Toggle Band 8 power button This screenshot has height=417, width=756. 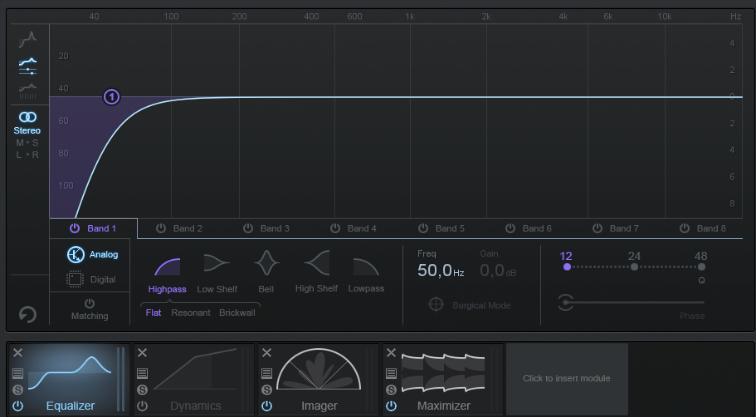coord(684,228)
